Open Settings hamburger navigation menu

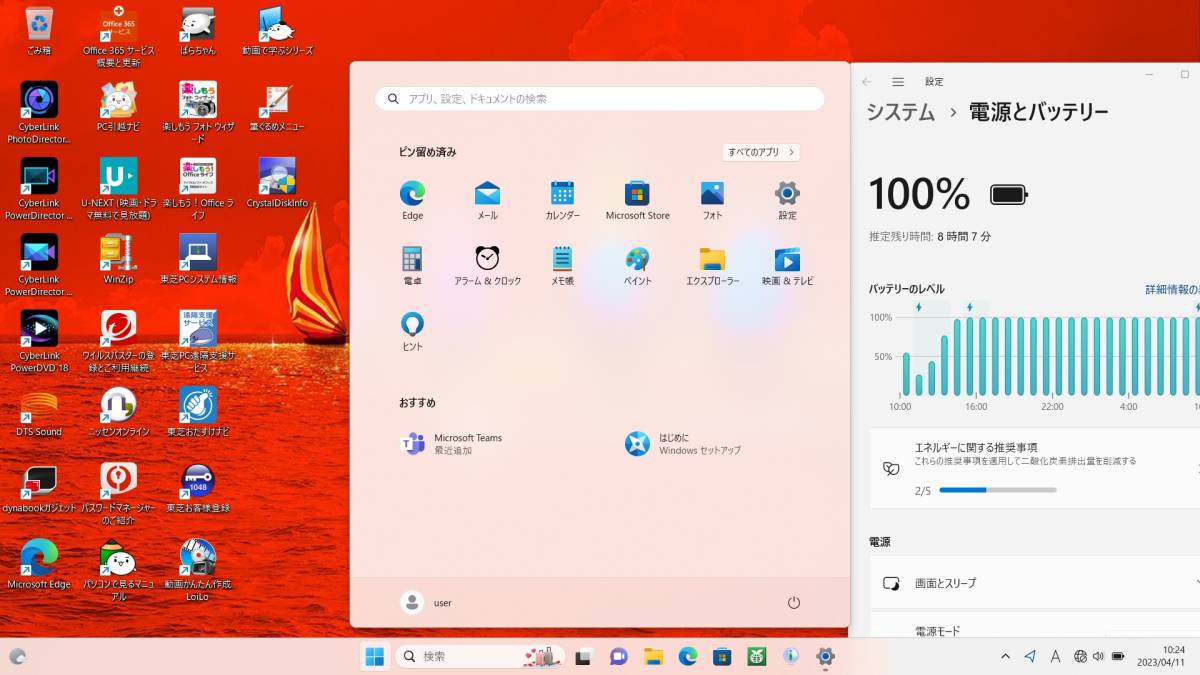pyautogui.click(x=898, y=82)
